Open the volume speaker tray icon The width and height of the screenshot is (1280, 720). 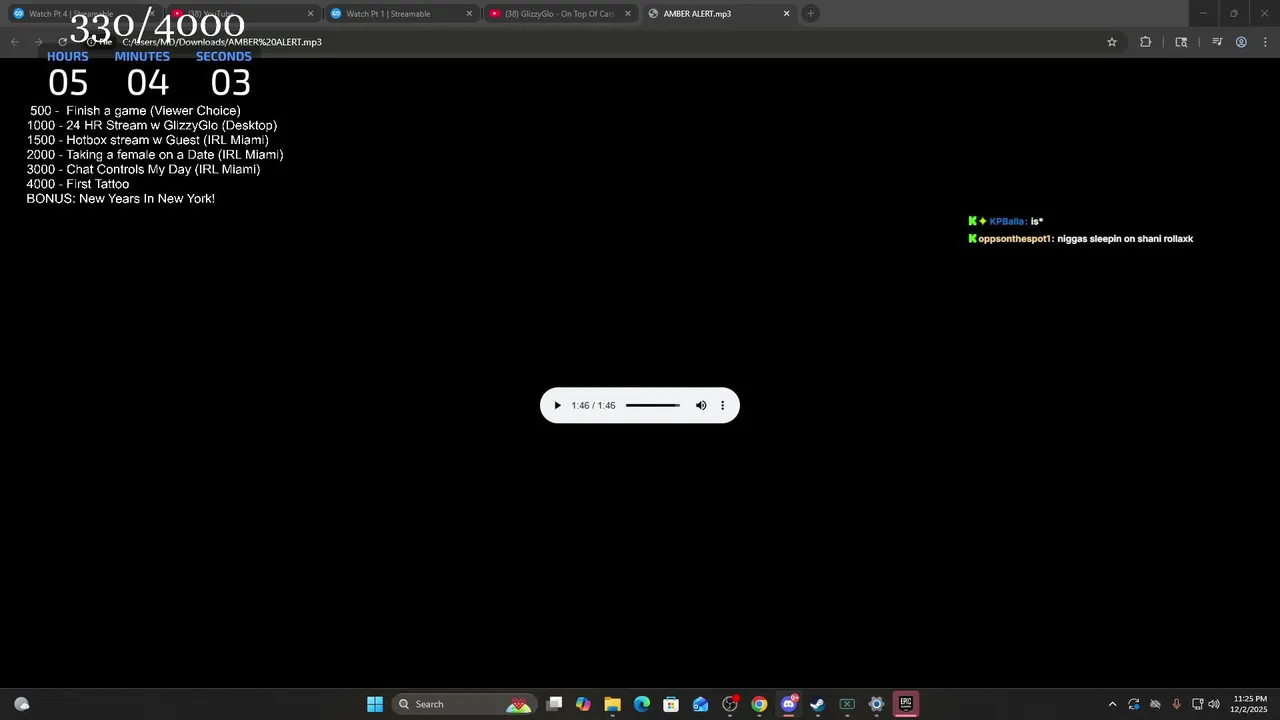point(1214,704)
